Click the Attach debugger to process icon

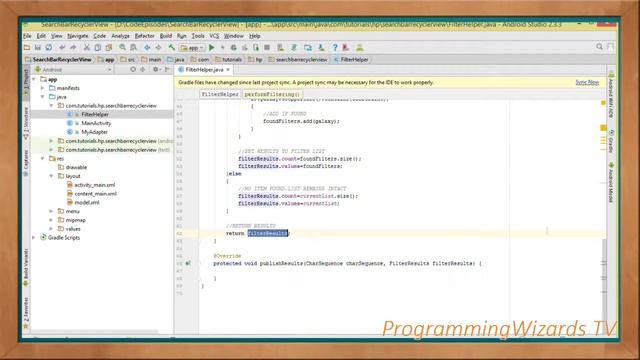coord(256,48)
